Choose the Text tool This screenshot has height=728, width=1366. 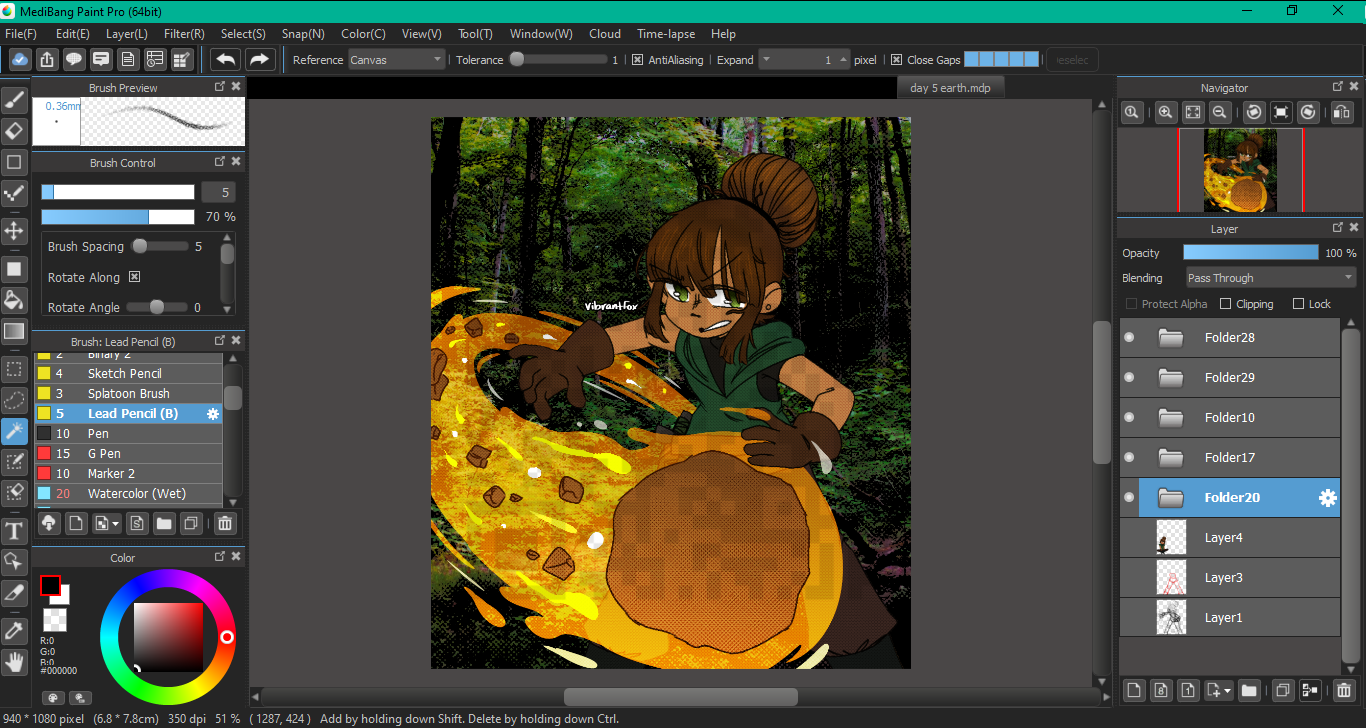[15, 530]
